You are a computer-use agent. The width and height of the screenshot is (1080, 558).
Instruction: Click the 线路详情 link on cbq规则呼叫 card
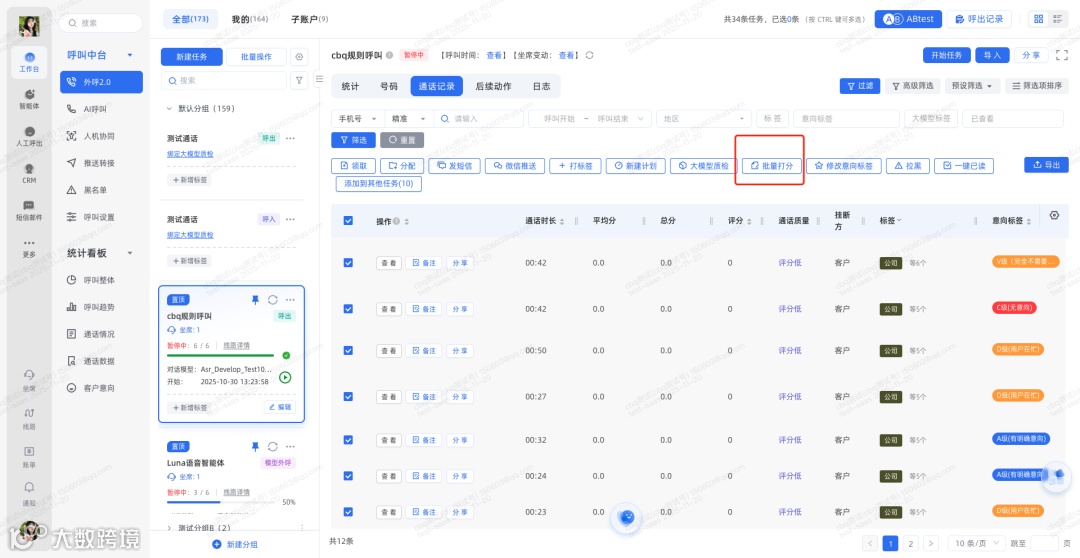coord(236,345)
